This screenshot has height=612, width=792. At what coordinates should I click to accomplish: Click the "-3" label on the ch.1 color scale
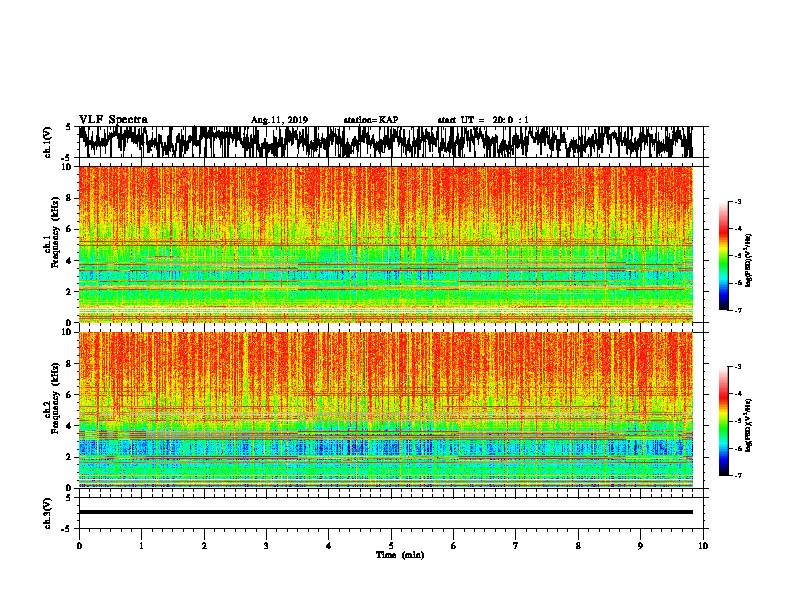coord(737,201)
